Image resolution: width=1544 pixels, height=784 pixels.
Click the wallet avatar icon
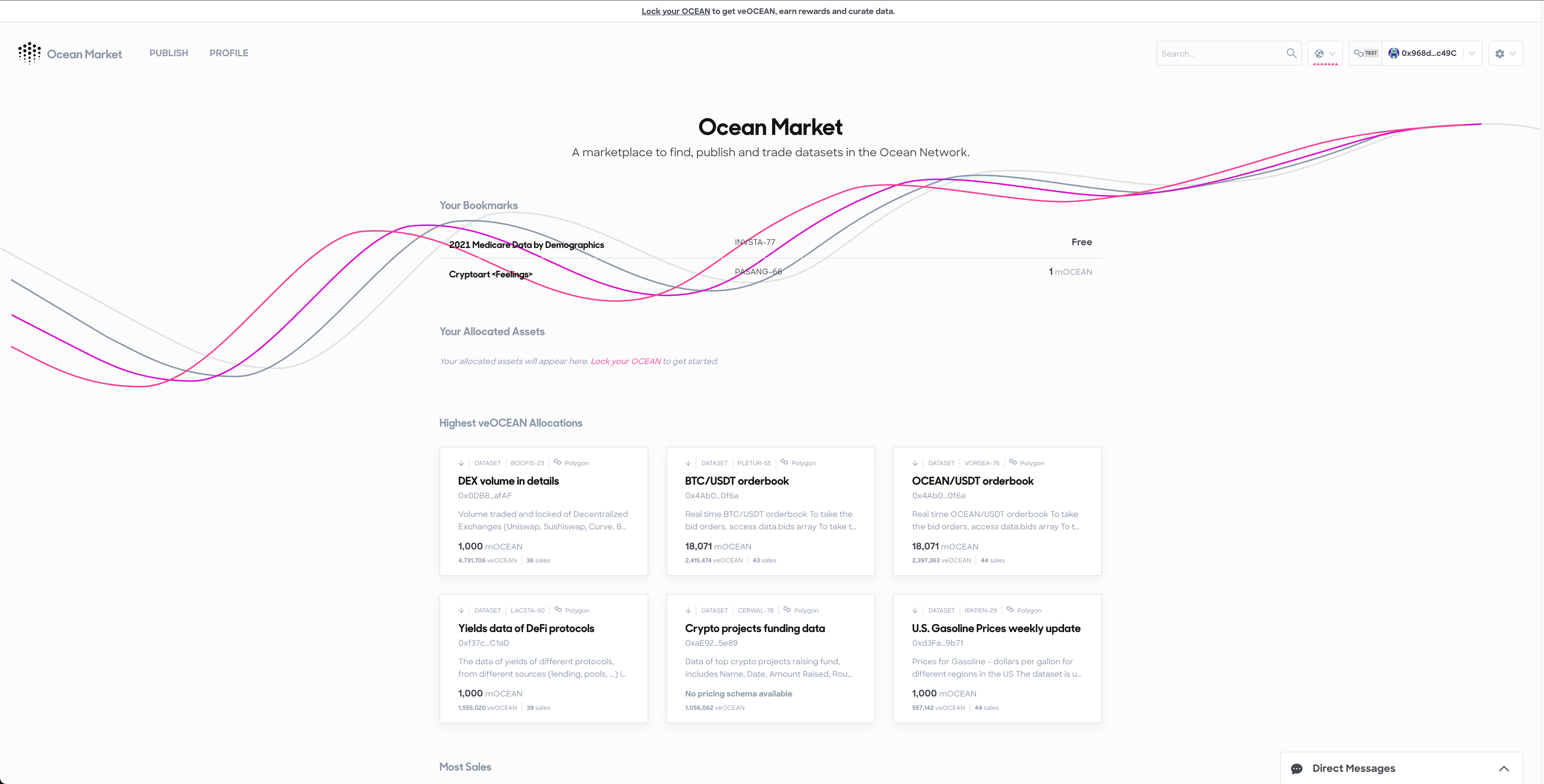(x=1394, y=53)
